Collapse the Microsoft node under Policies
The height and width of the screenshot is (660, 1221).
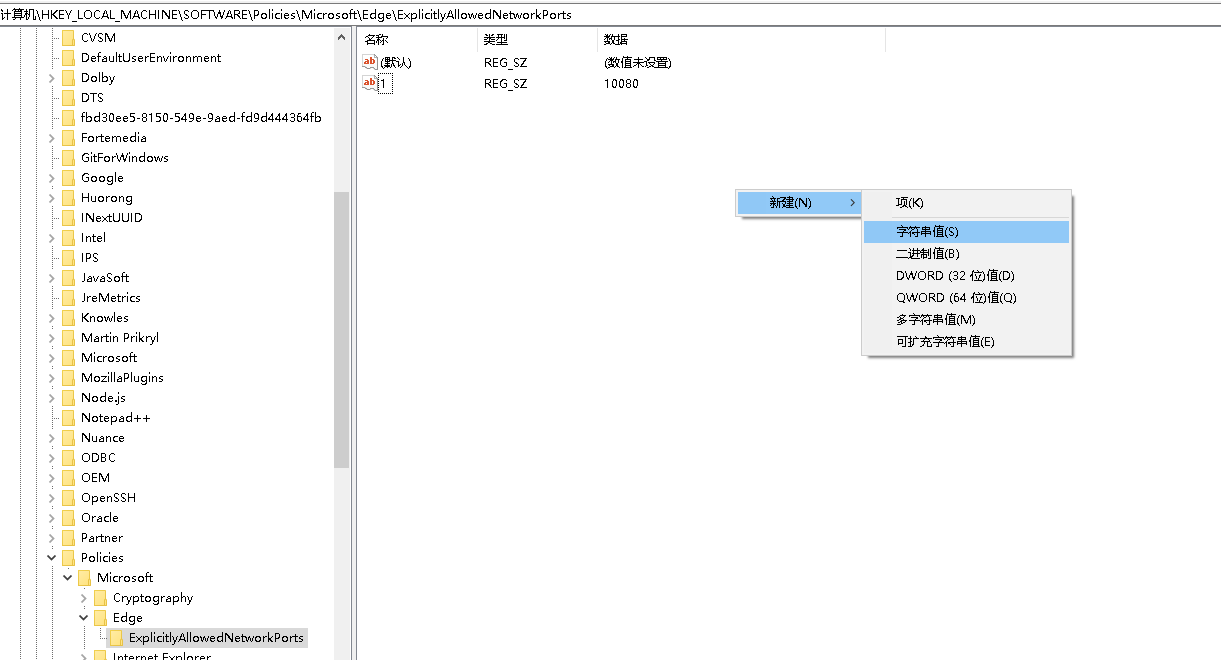coord(67,577)
